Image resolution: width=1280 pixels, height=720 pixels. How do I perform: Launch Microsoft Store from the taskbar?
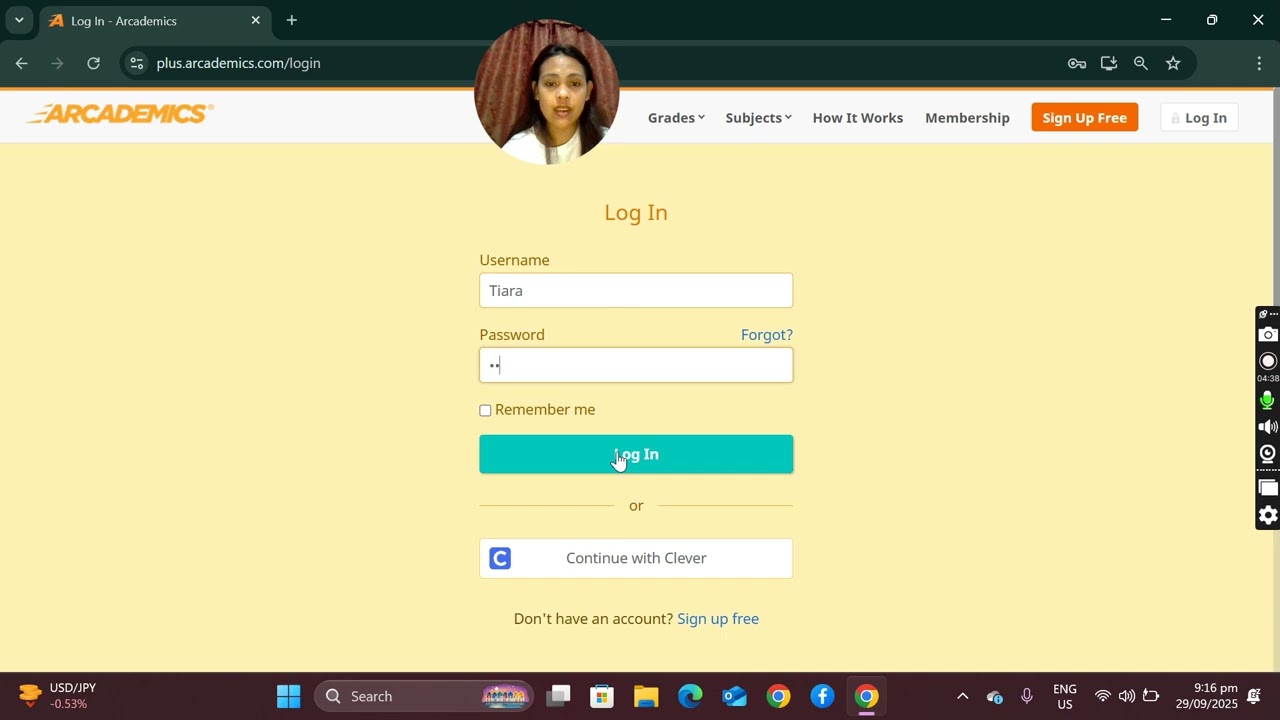click(x=602, y=696)
